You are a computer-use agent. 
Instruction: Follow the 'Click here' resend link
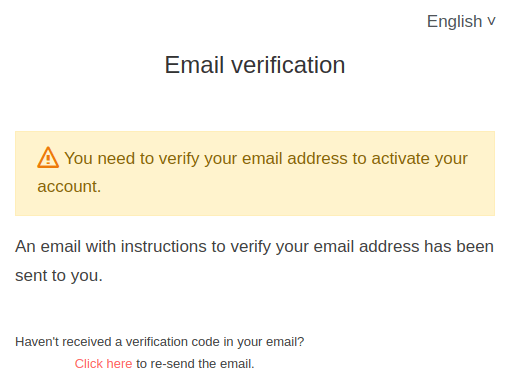(103, 364)
